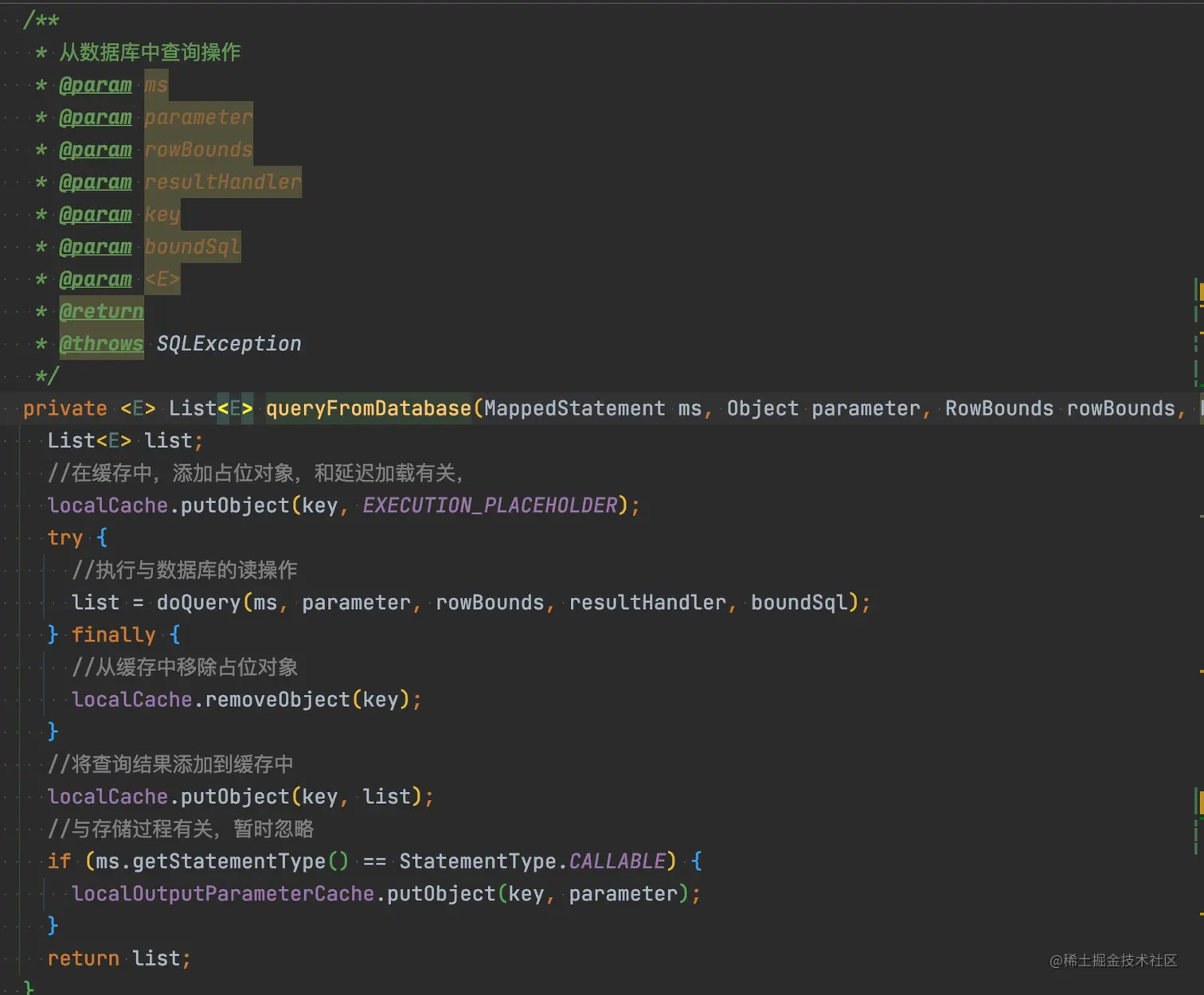This screenshot has width=1204, height=995.
Task: Click the finally keyword
Action: (114, 635)
